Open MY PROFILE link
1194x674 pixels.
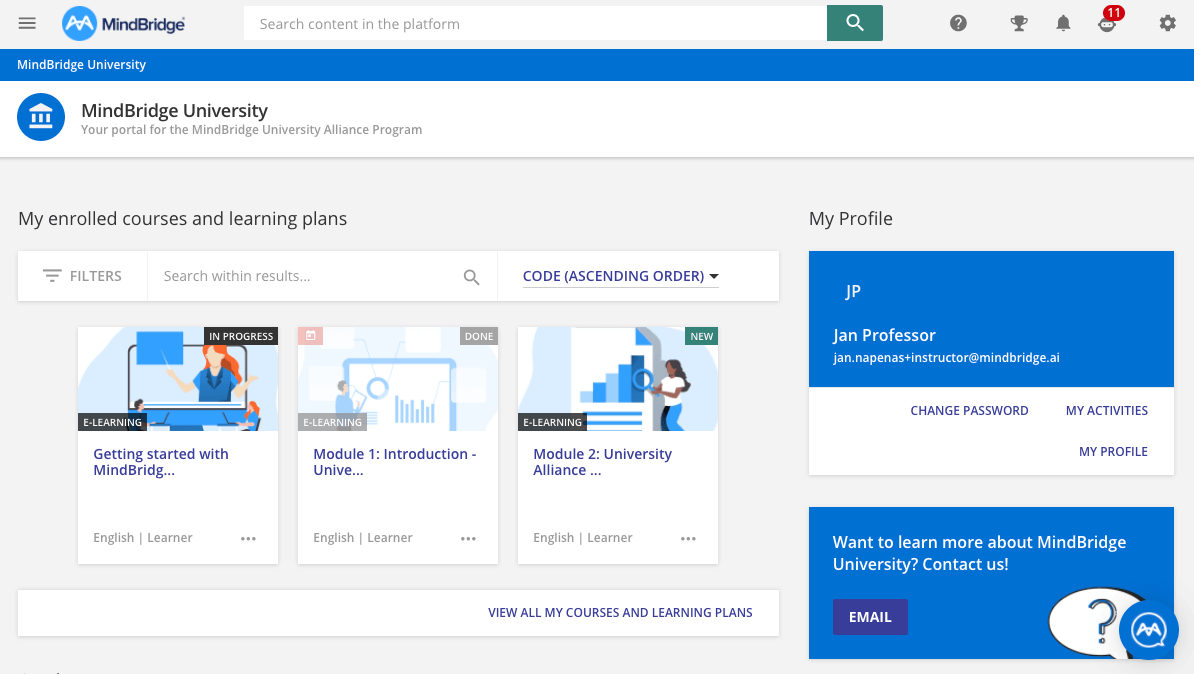(1113, 452)
